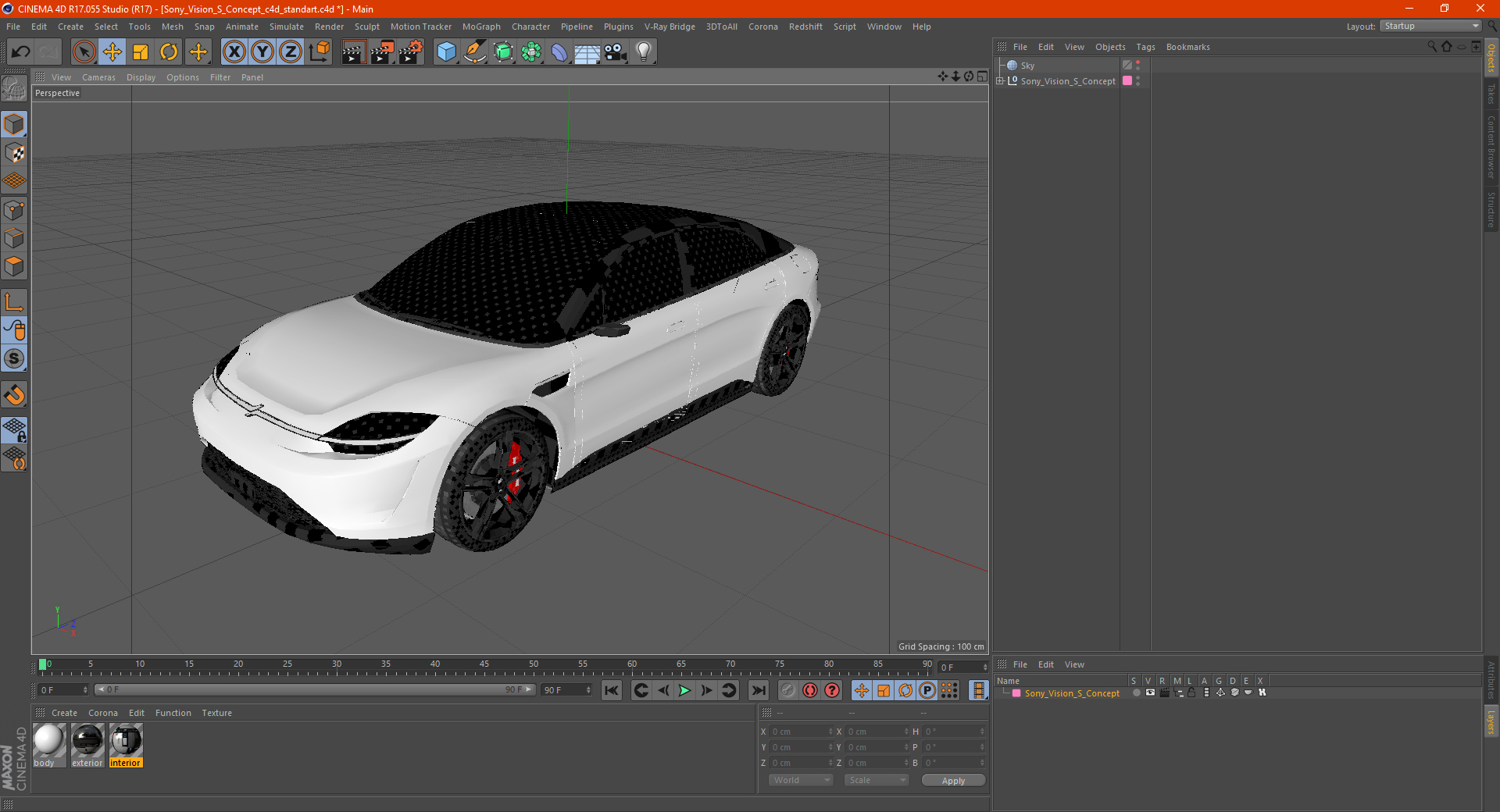Add a Subdivision Surface generator
The image size is (1500, 812).
click(503, 52)
